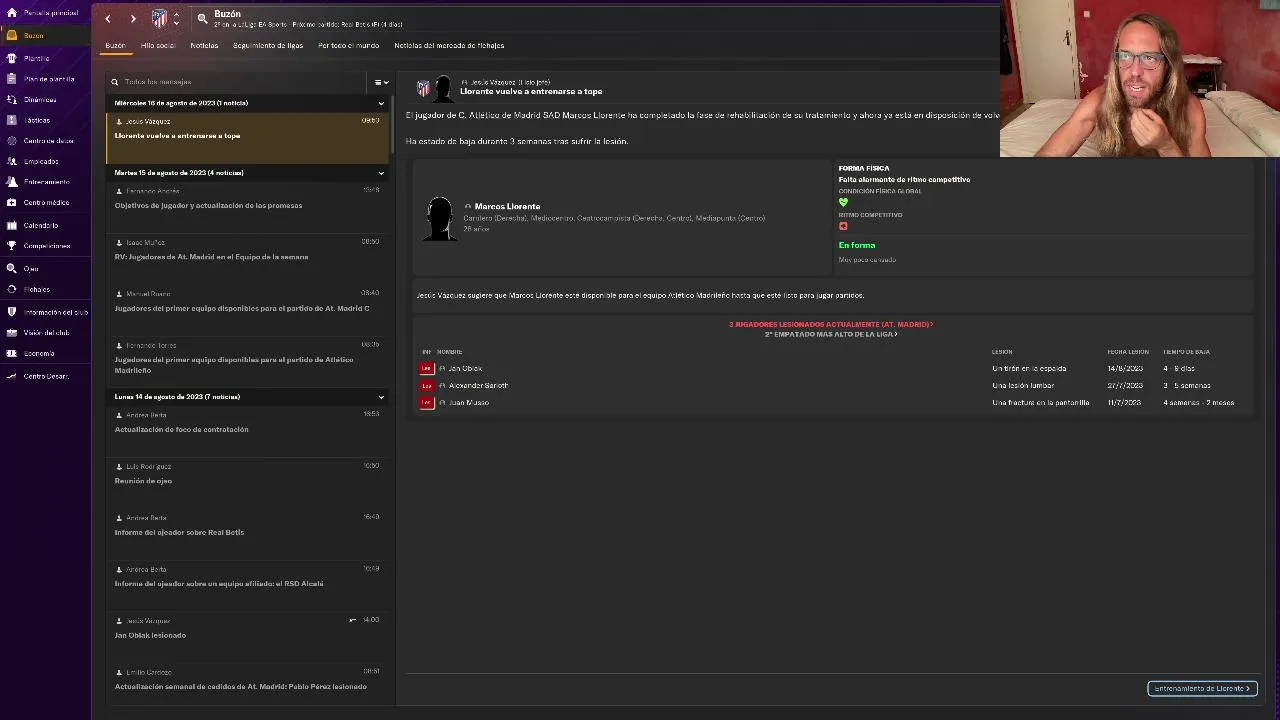Image resolution: width=1280 pixels, height=720 pixels.
Task: Switch to Noticias del mercado de fichajes tab
Action: [449, 45]
